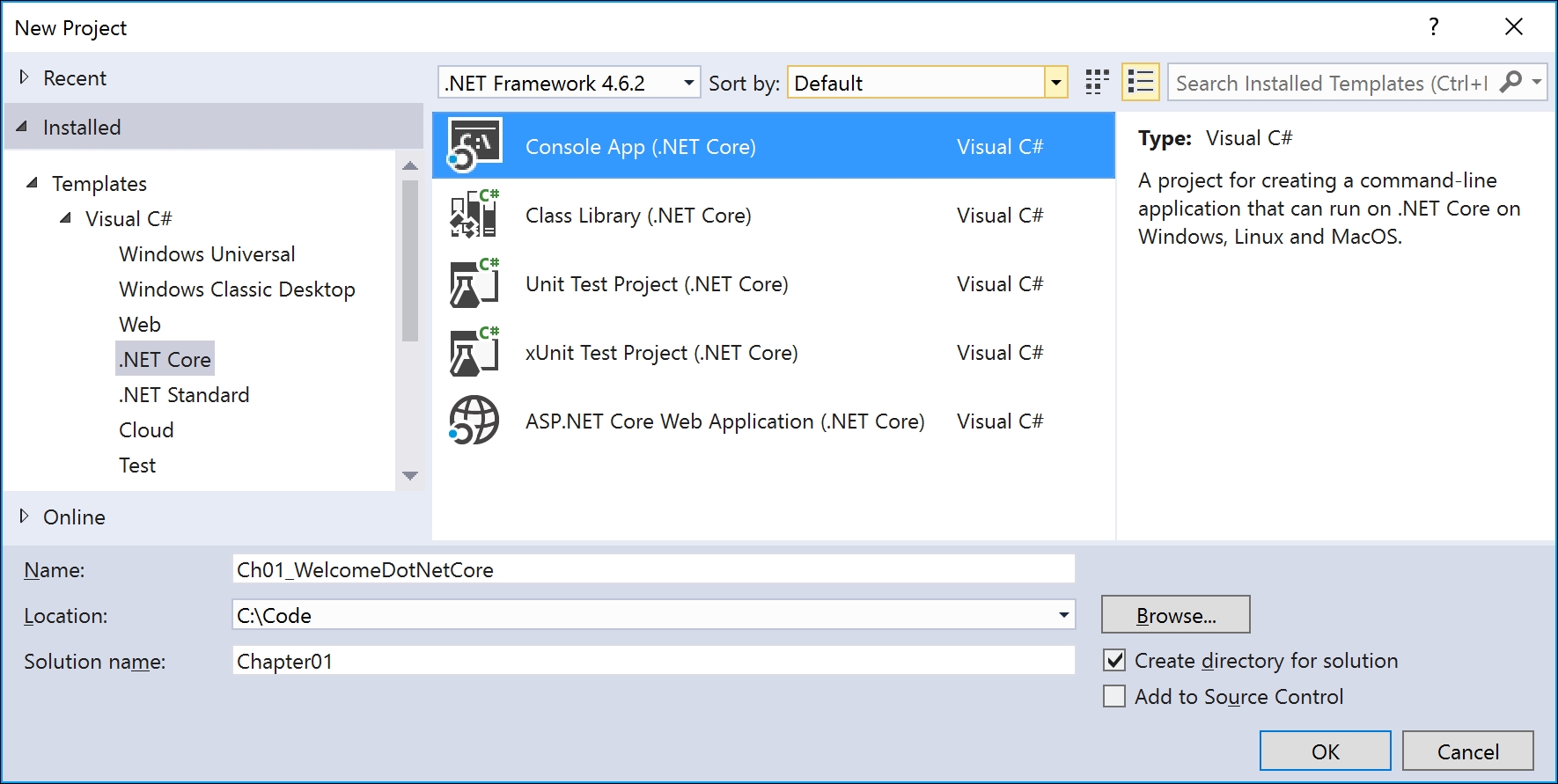Open the dialog help question mark
Viewport: 1558px width, 784px height.
click(x=1434, y=26)
